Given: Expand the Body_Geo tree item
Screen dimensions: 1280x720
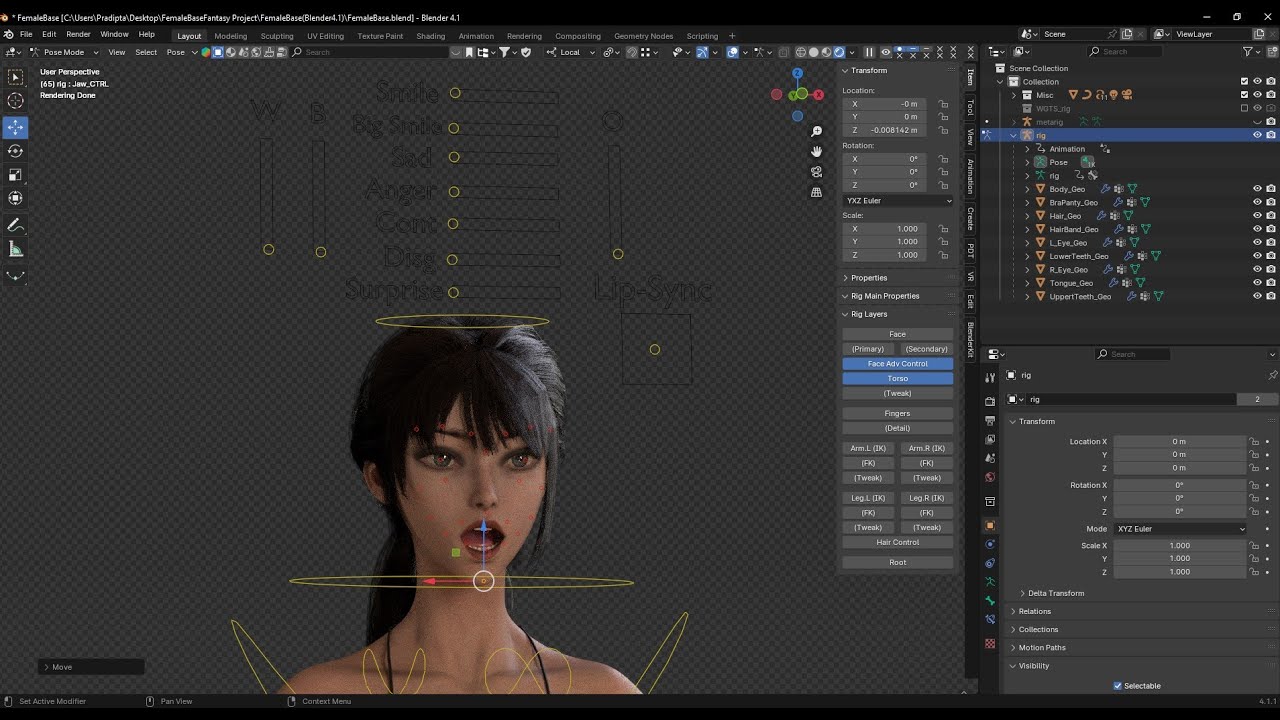Looking at the screenshot, I should point(1027,189).
